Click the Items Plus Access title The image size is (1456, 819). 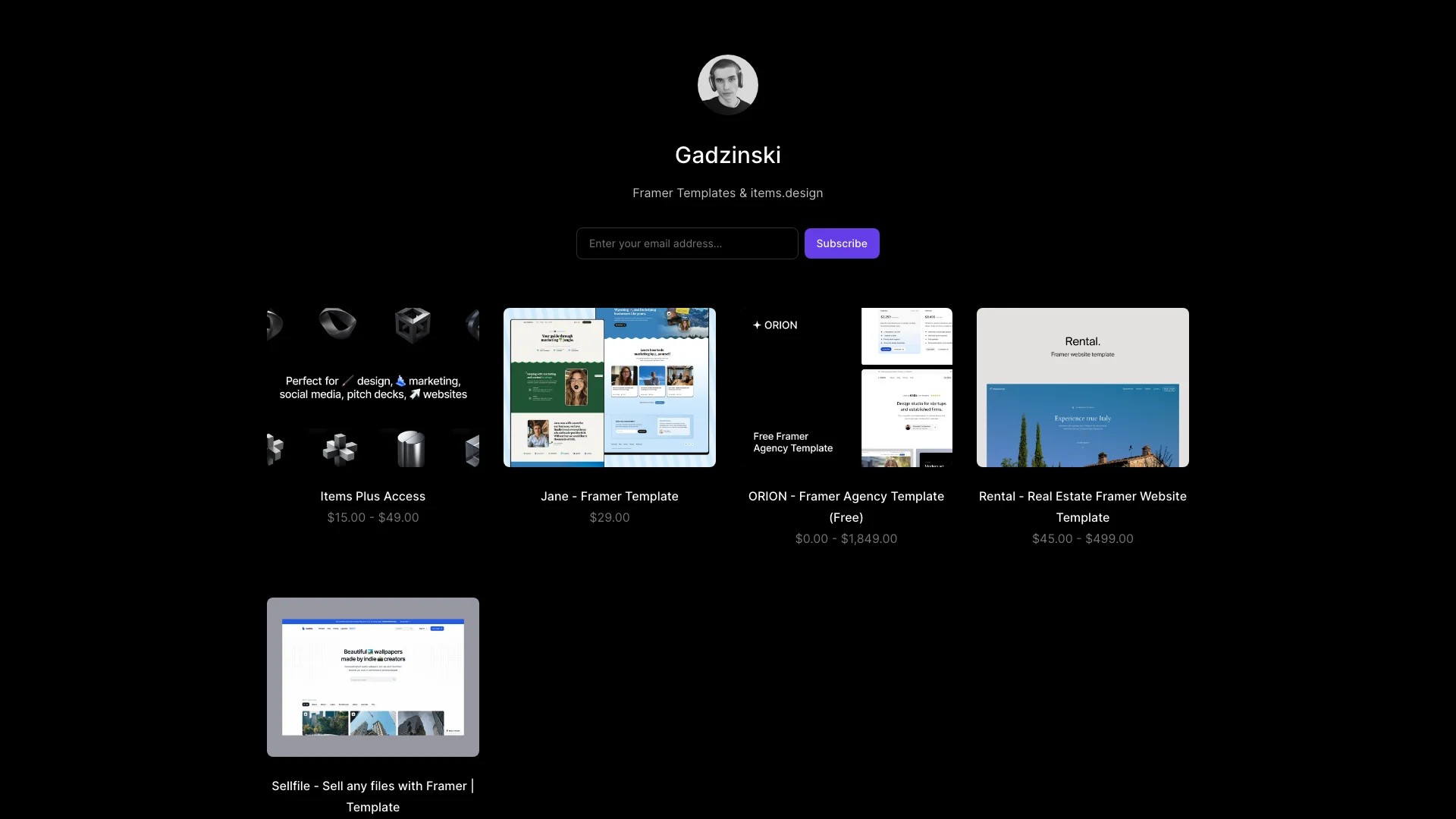point(373,496)
